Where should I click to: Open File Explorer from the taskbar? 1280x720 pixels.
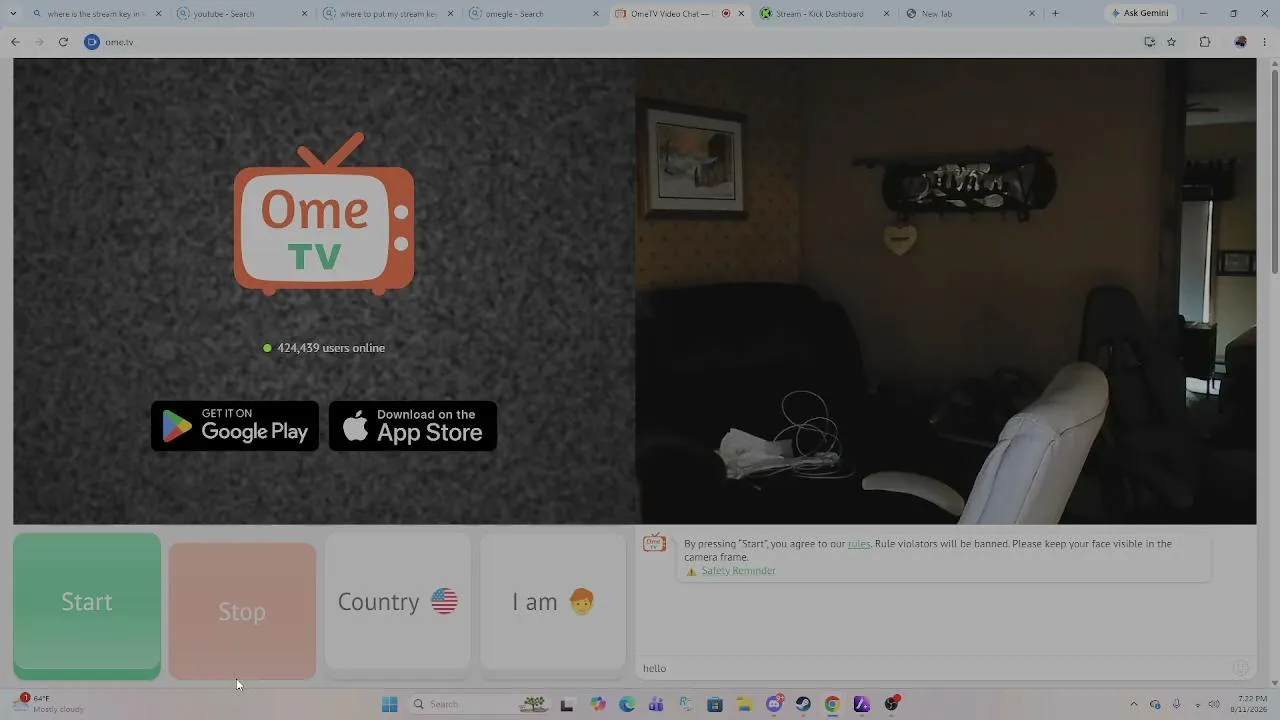point(745,704)
